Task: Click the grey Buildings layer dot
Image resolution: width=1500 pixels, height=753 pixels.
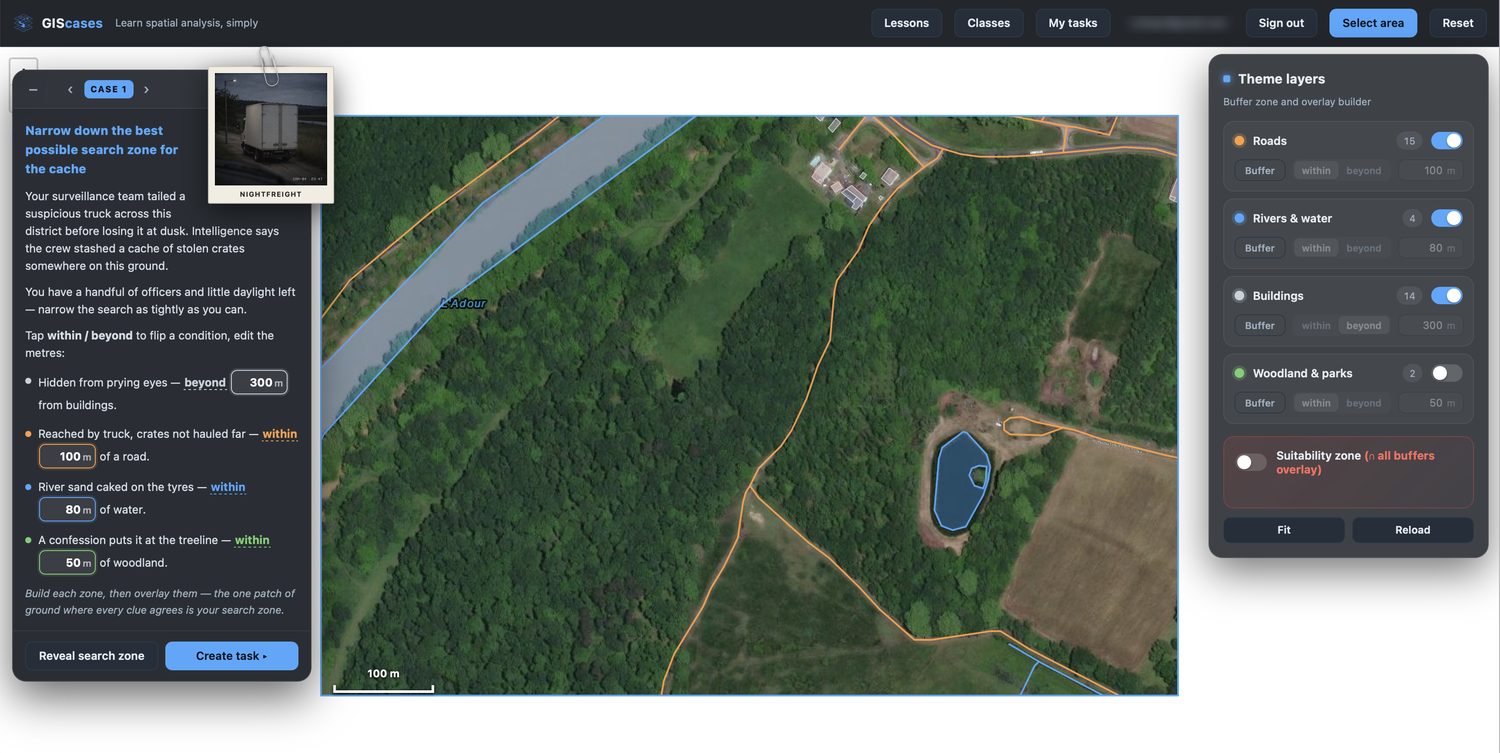Action: [1240, 296]
